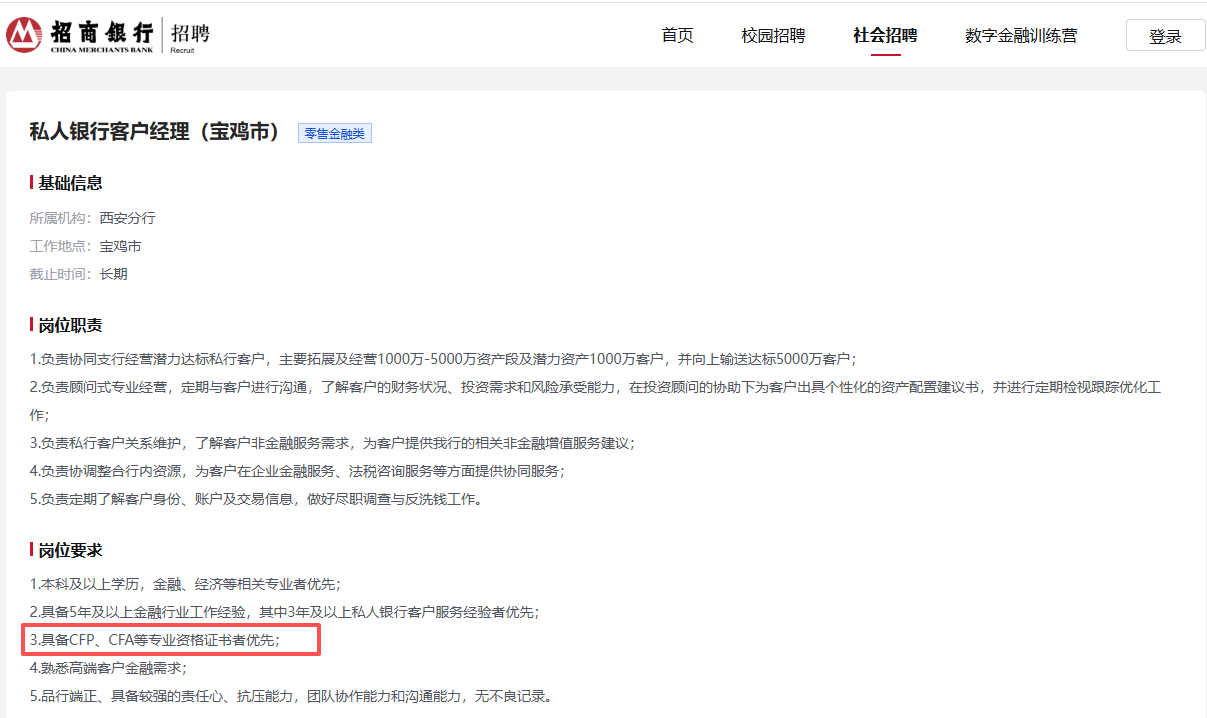Click the 岗位职责 section heading

pyautogui.click(x=70, y=325)
